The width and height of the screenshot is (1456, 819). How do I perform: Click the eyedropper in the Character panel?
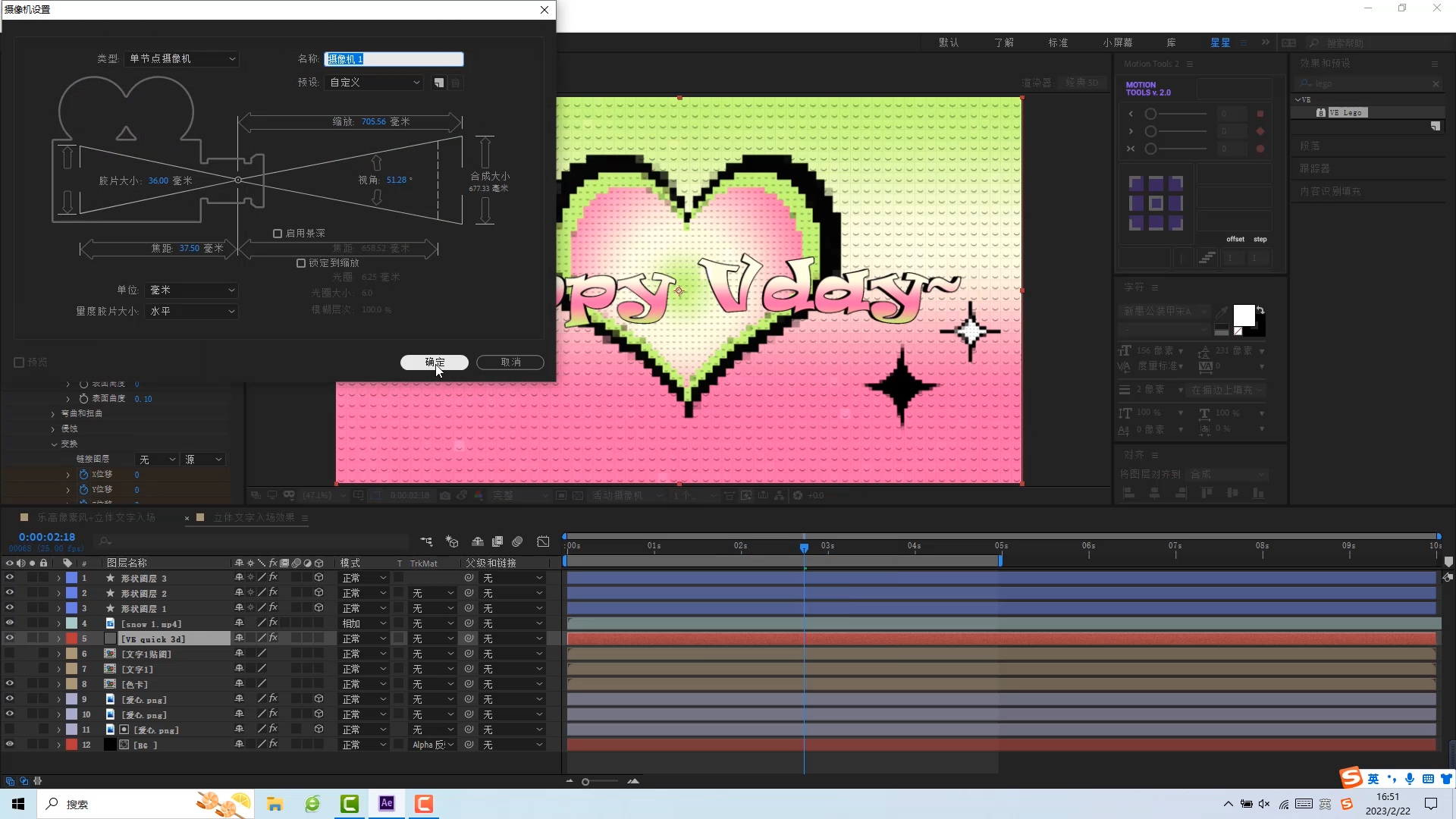pyautogui.click(x=1222, y=312)
